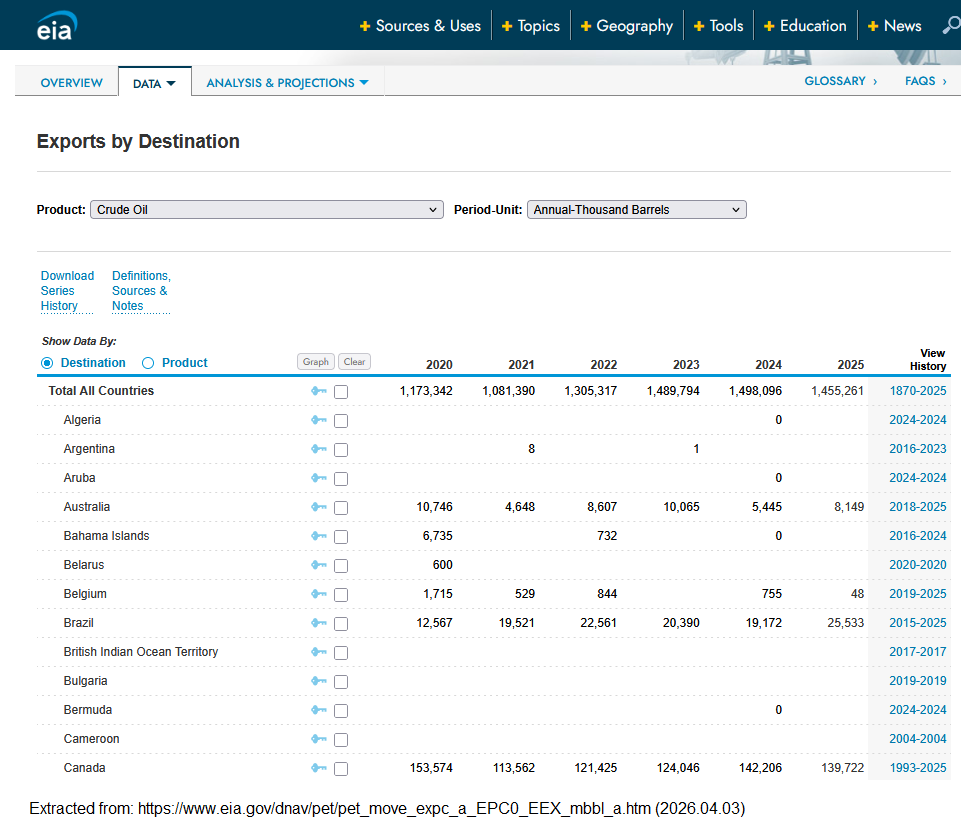The image size is (964, 831).
Task: Expand the Analysis & Projections menu
Action: [x=287, y=83]
